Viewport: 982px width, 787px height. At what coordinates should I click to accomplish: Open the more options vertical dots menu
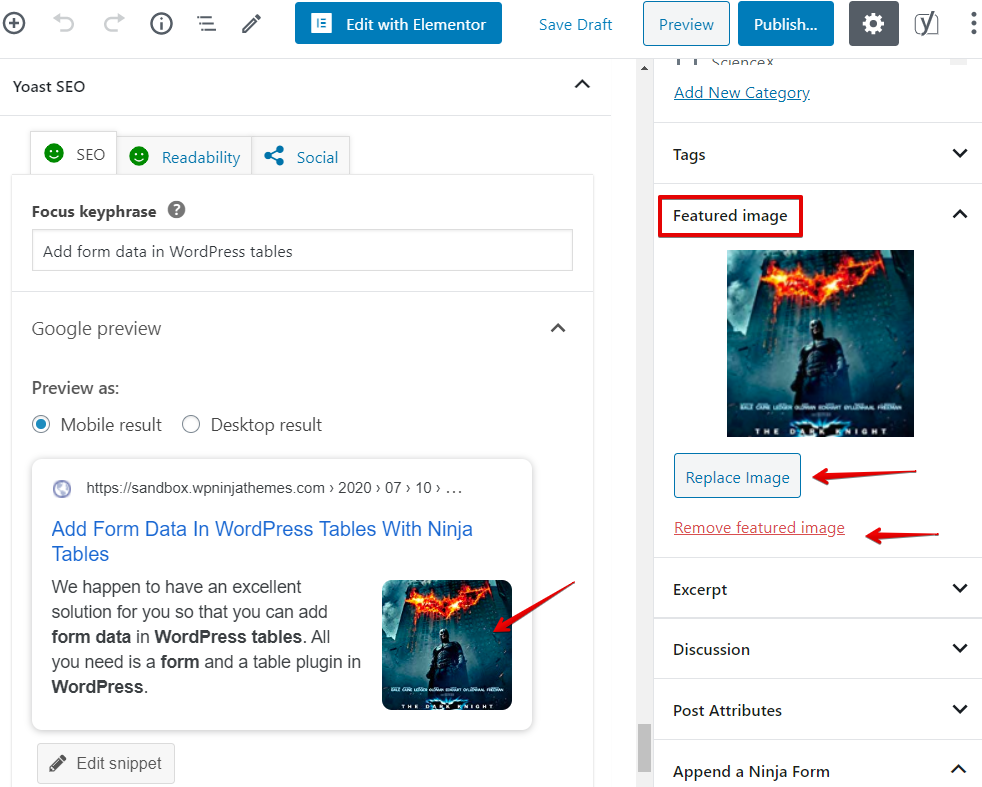point(973,24)
